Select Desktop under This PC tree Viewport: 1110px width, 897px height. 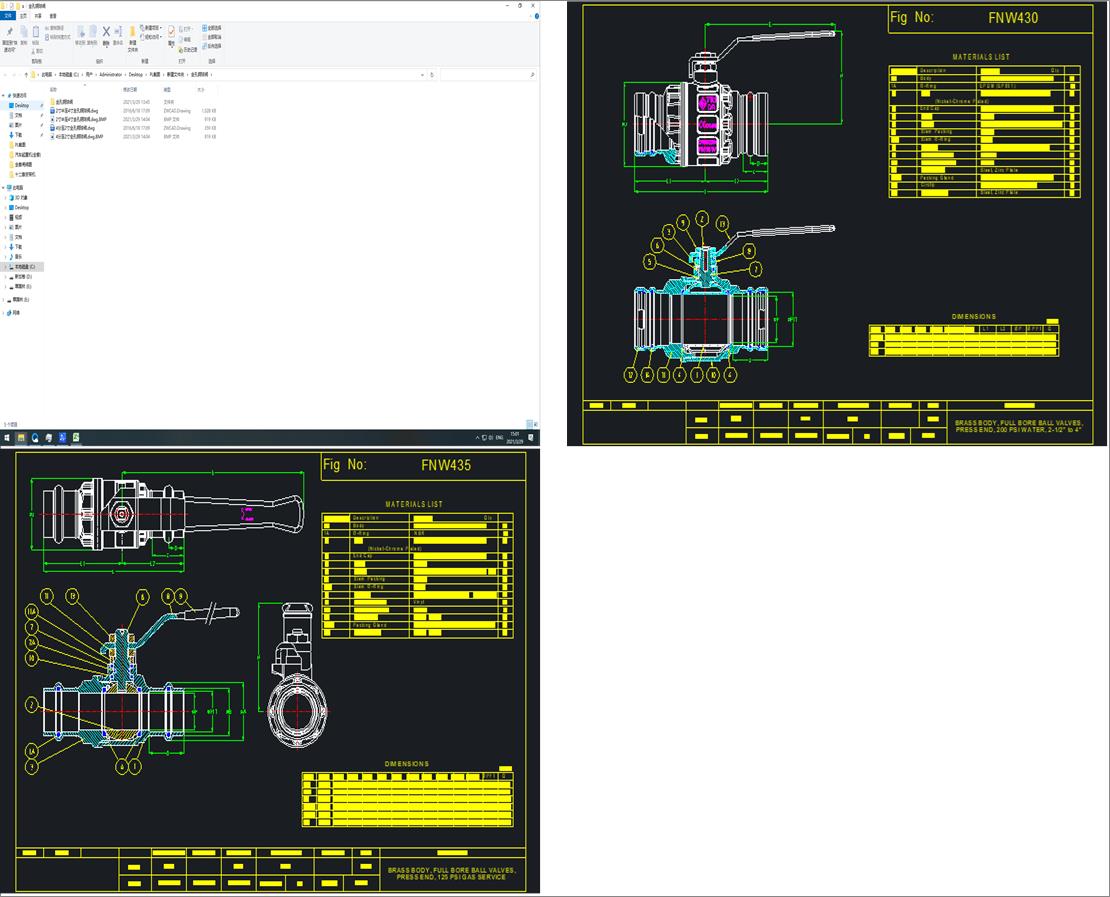22,207
